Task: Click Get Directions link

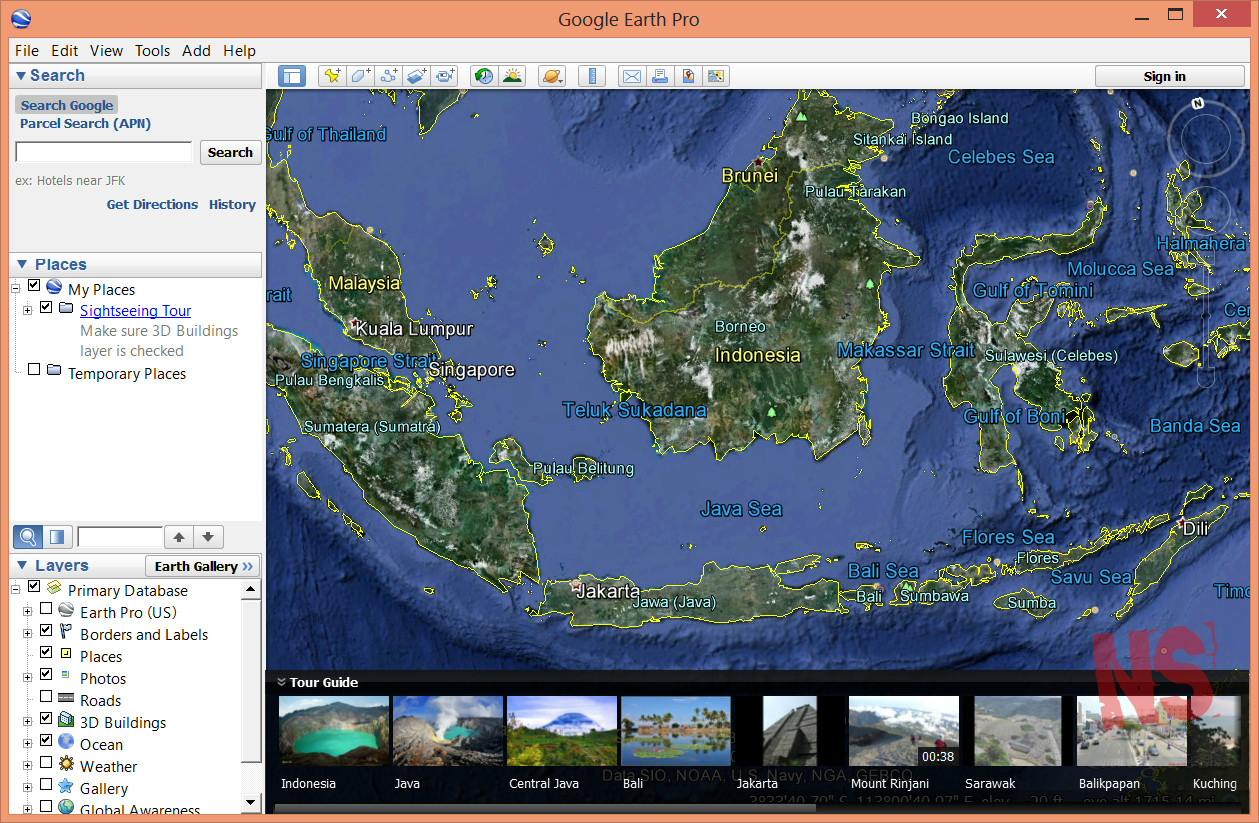Action: 152,204
